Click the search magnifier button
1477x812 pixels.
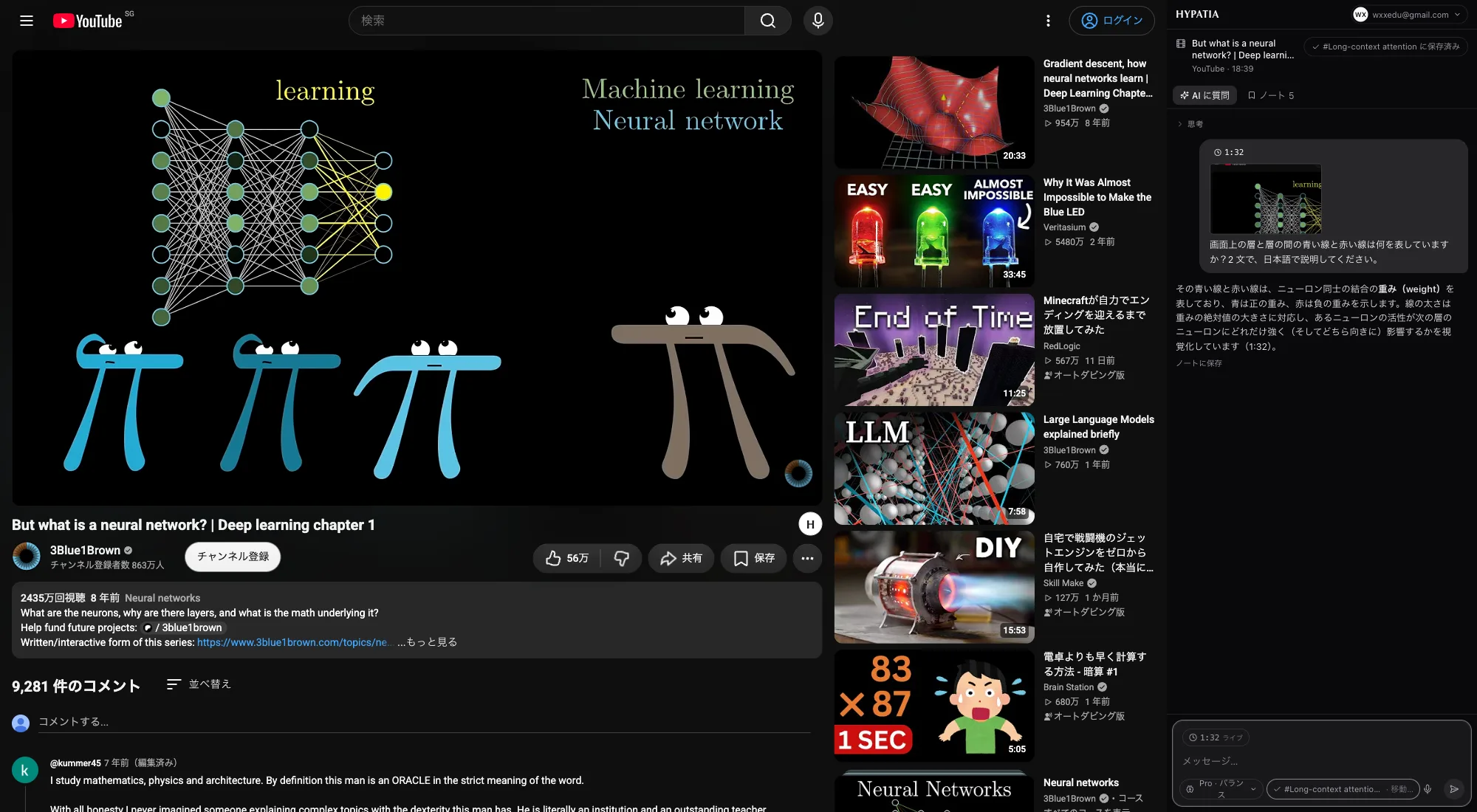pyautogui.click(x=768, y=21)
